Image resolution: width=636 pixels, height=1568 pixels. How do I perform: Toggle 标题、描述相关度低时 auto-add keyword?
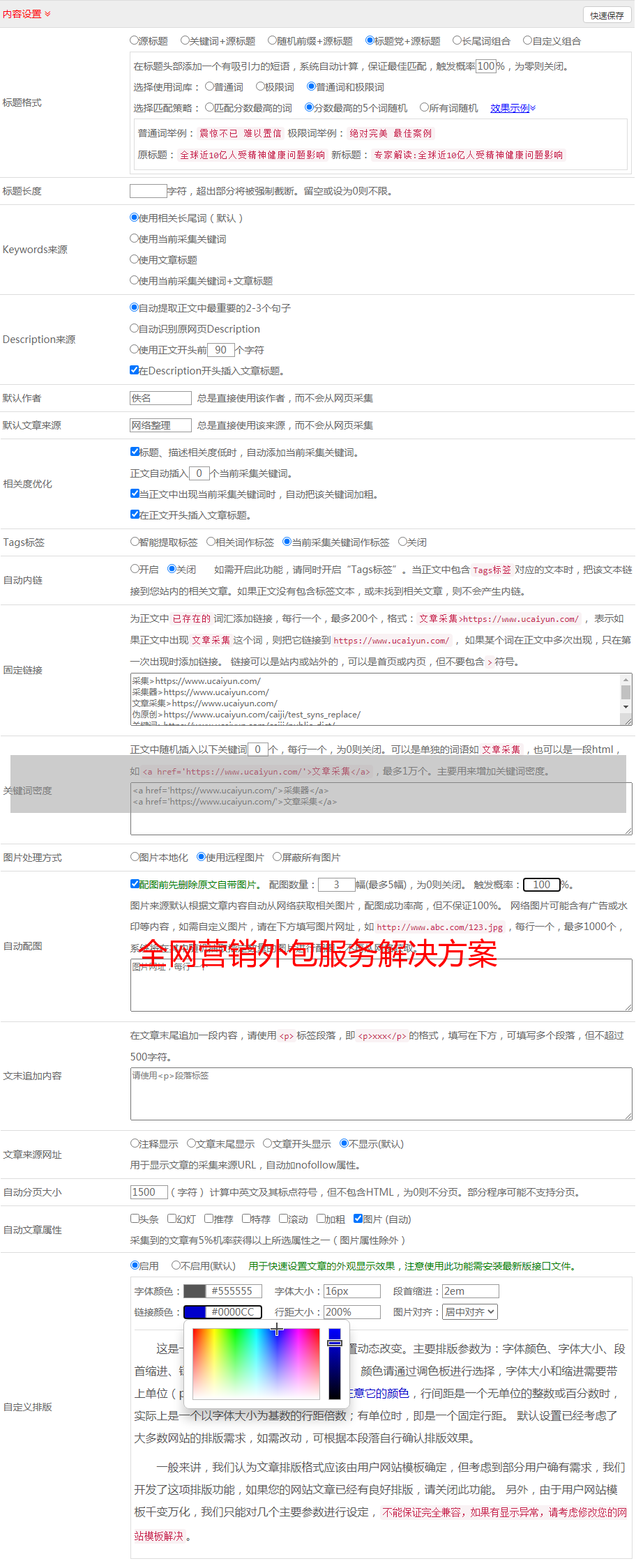(135, 452)
